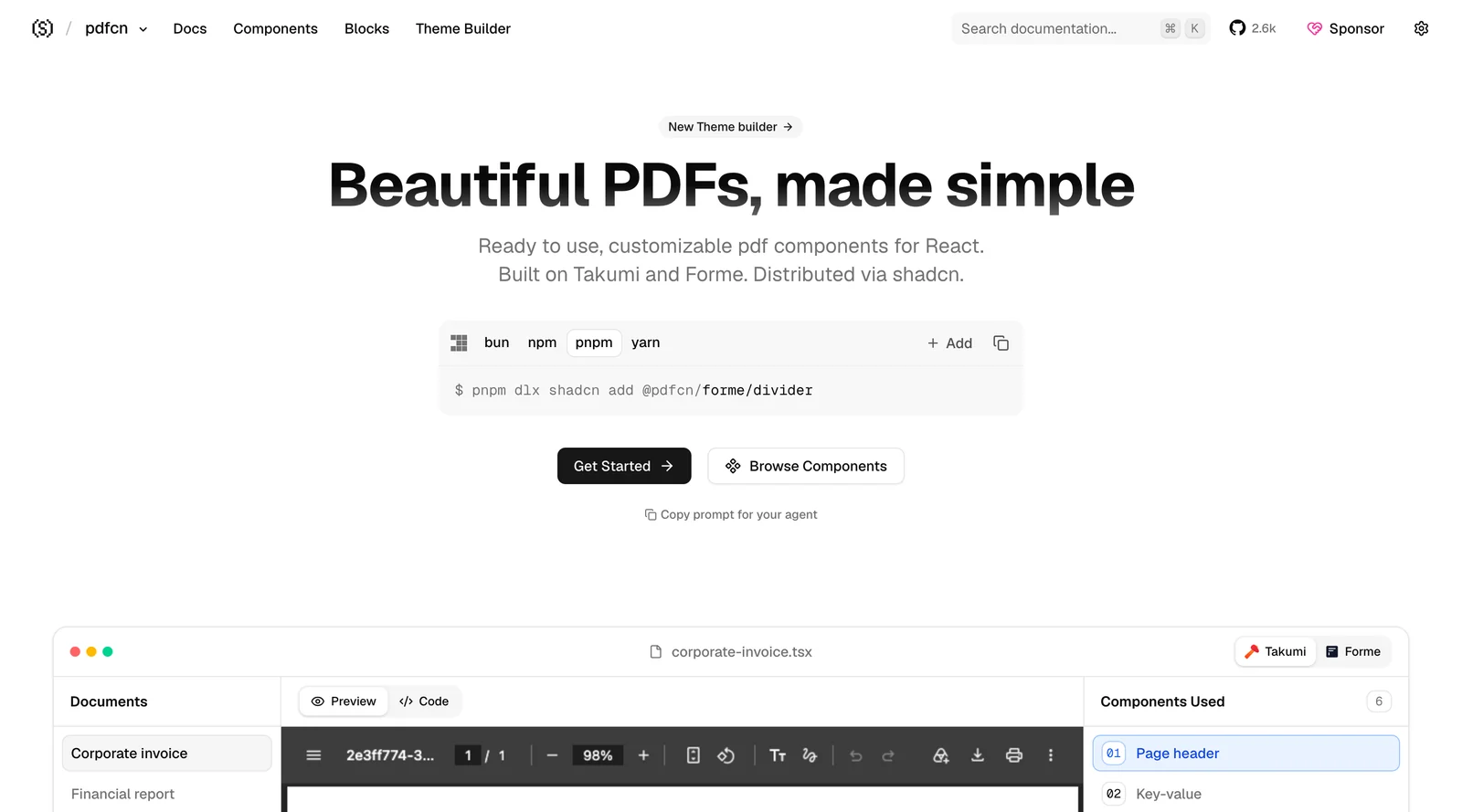The height and width of the screenshot is (812, 1462).
Task: Switch the demo to Forme engine
Action: pyautogui.click(x=1353, y=651)
